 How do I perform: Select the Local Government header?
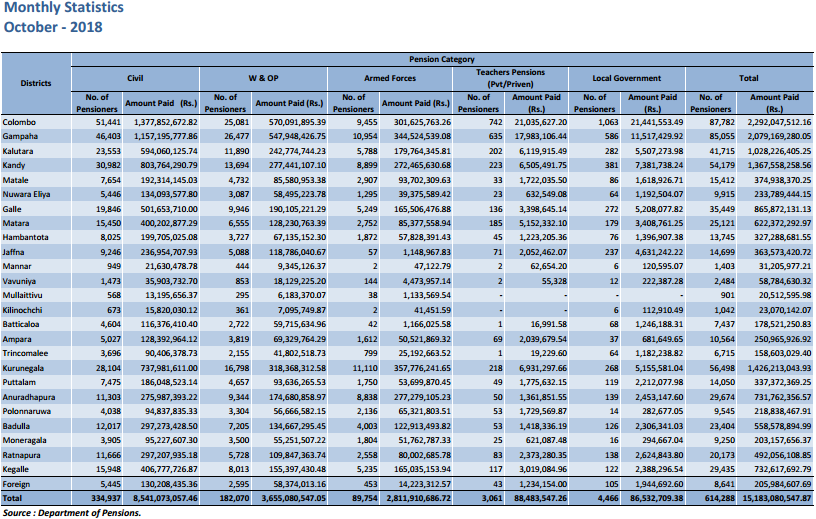(x=627, y=78)
